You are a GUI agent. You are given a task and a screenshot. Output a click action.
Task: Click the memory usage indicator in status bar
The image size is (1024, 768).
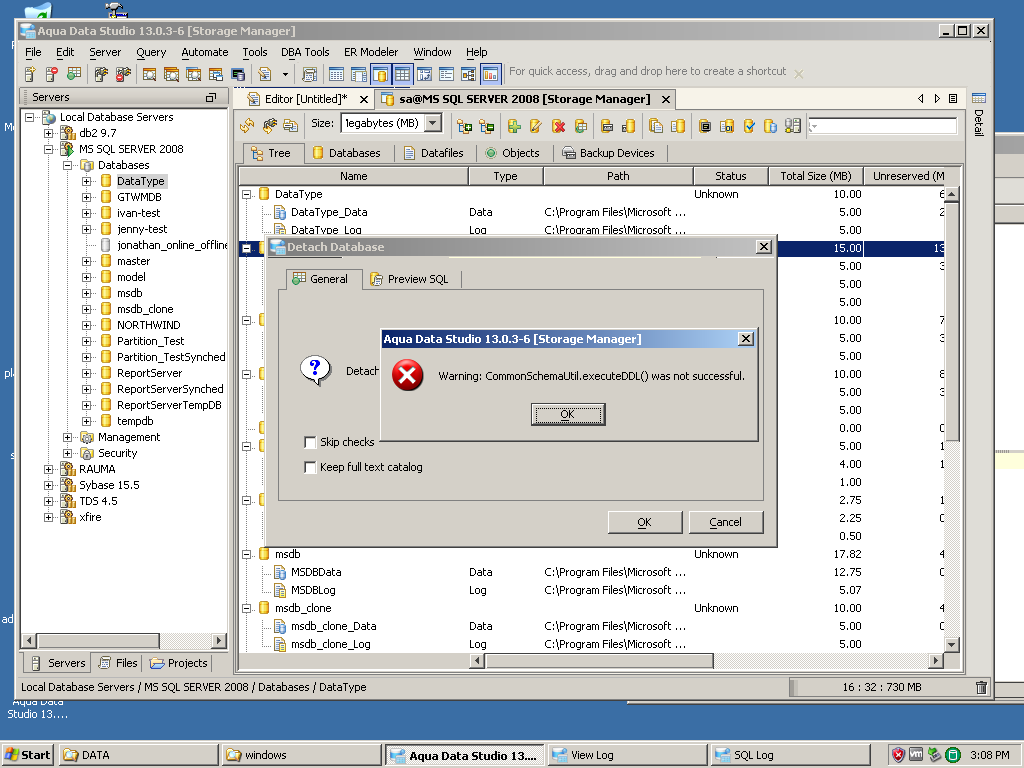click(x=882, y=687)
